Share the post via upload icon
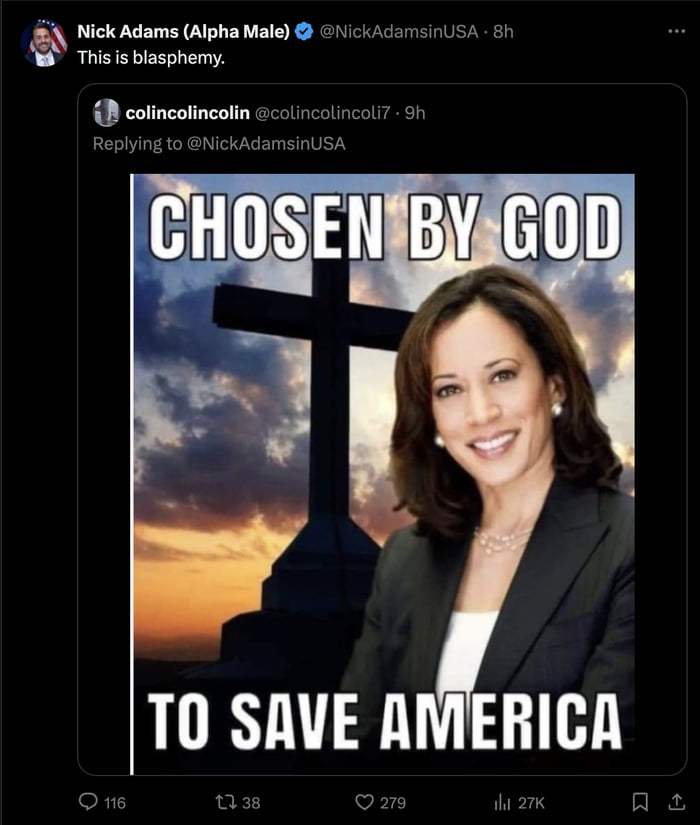This screenshot has height=825, width=700. [676, 802]
